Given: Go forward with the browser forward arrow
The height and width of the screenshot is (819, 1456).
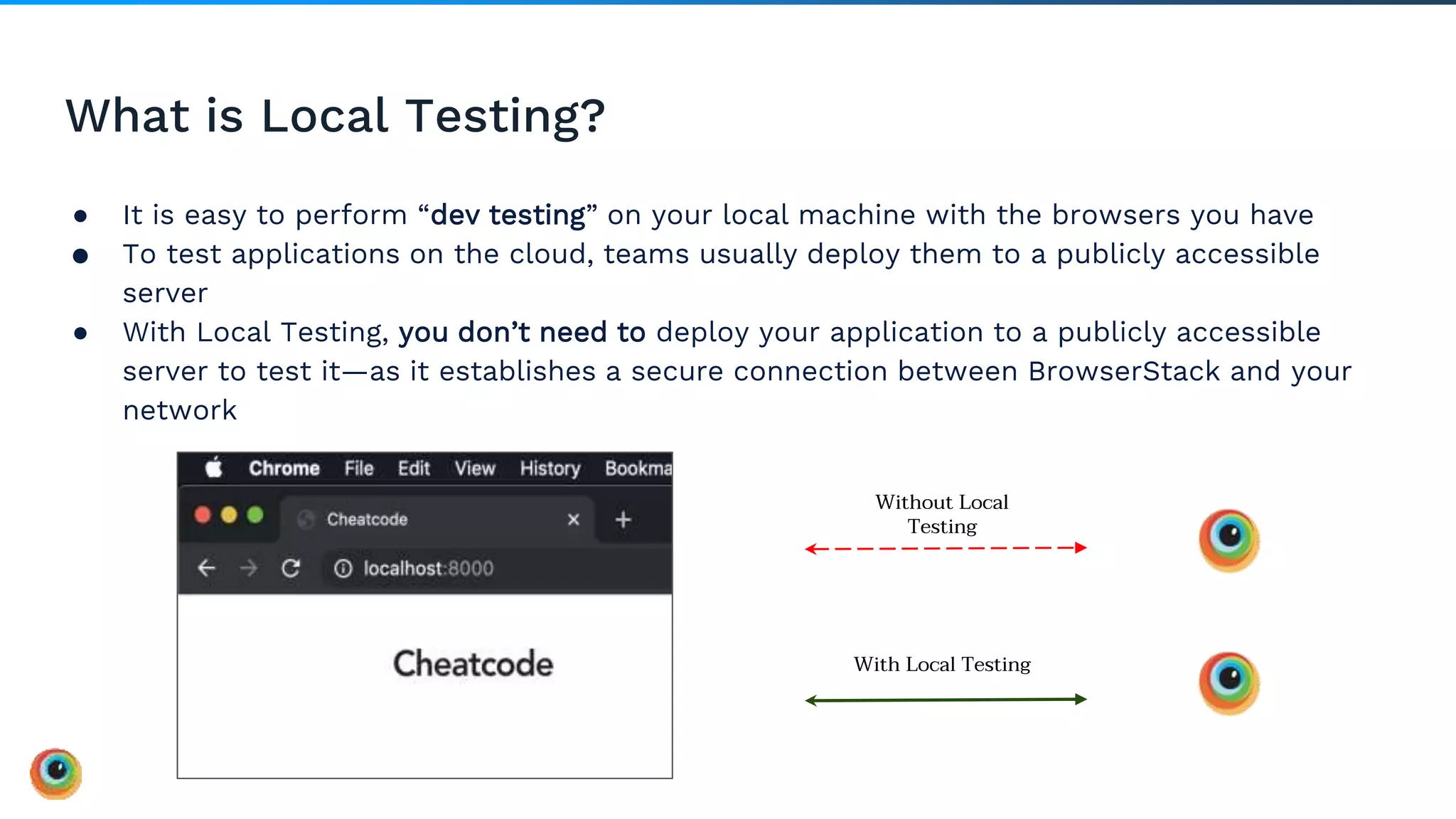Looking at the screenshot, I should point(248,568).
